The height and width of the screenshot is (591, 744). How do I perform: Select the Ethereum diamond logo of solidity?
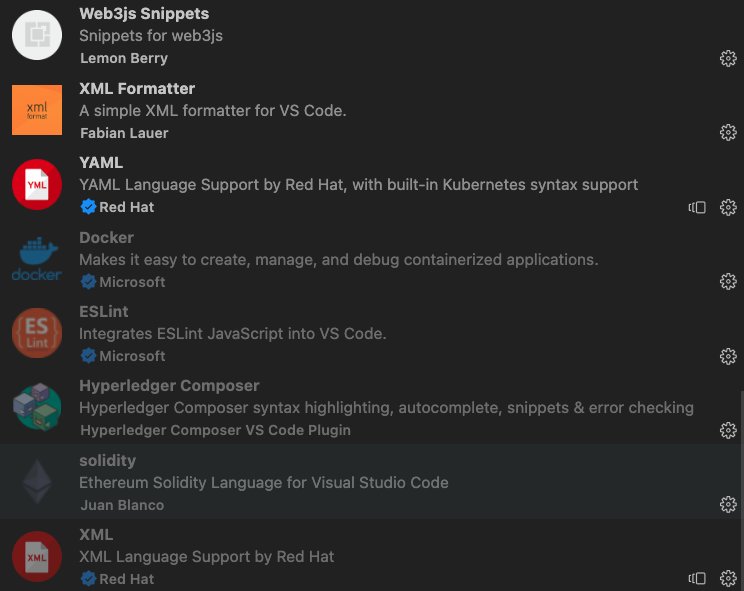coord(37,482)
